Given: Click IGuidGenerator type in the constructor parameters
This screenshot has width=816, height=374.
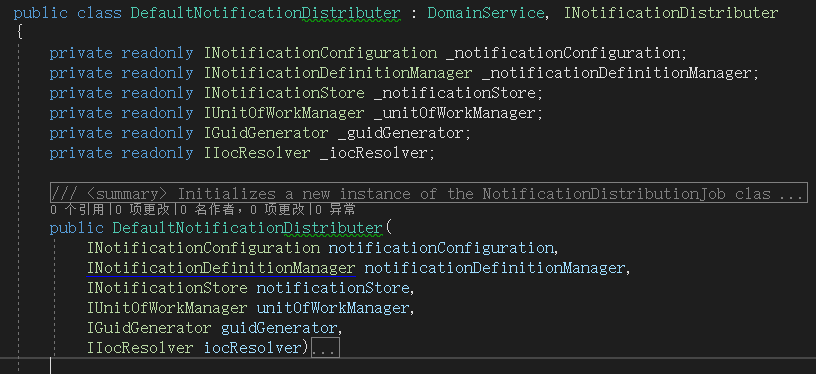Looking at the screenshot, I should pos(149,328).
